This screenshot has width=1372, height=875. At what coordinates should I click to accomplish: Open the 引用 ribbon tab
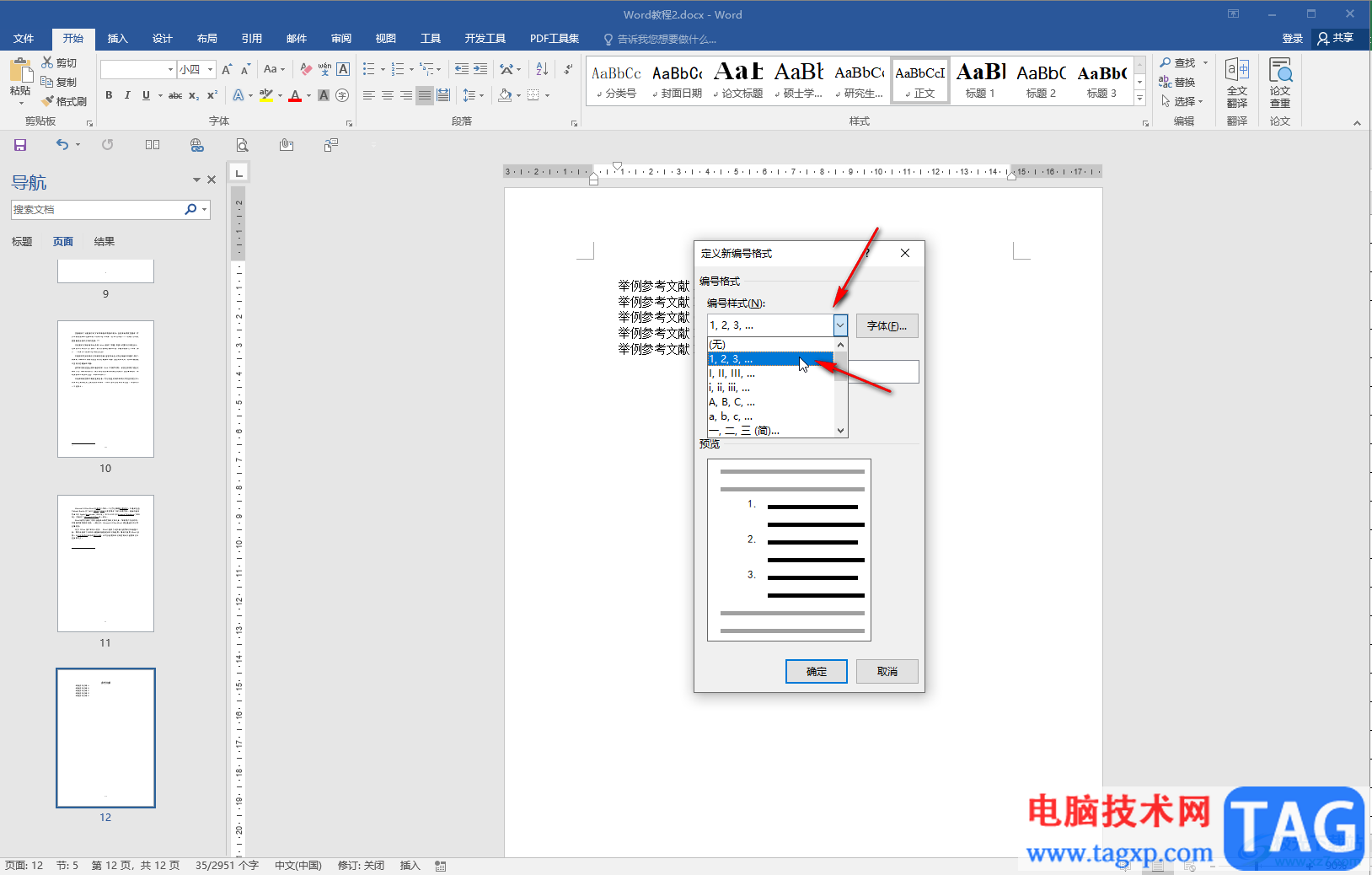click(252, 38)
